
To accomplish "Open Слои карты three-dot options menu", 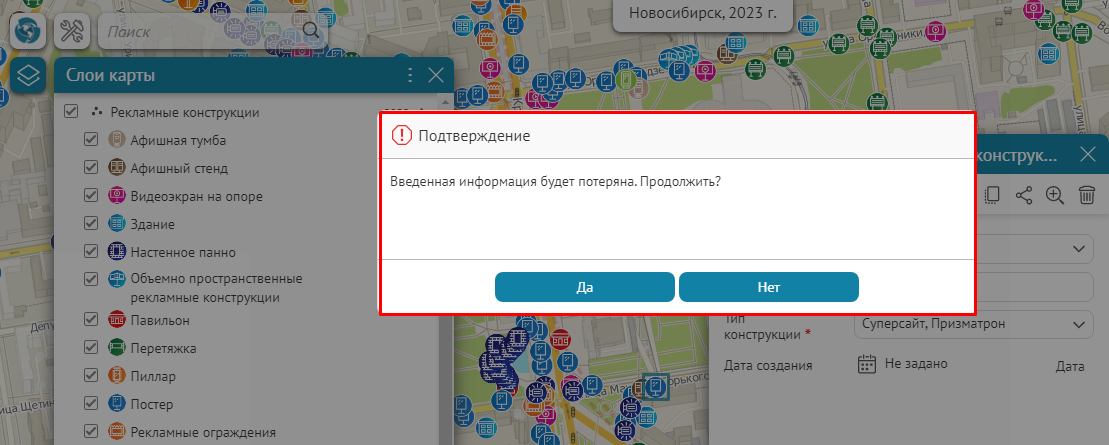I will (409, 75).
